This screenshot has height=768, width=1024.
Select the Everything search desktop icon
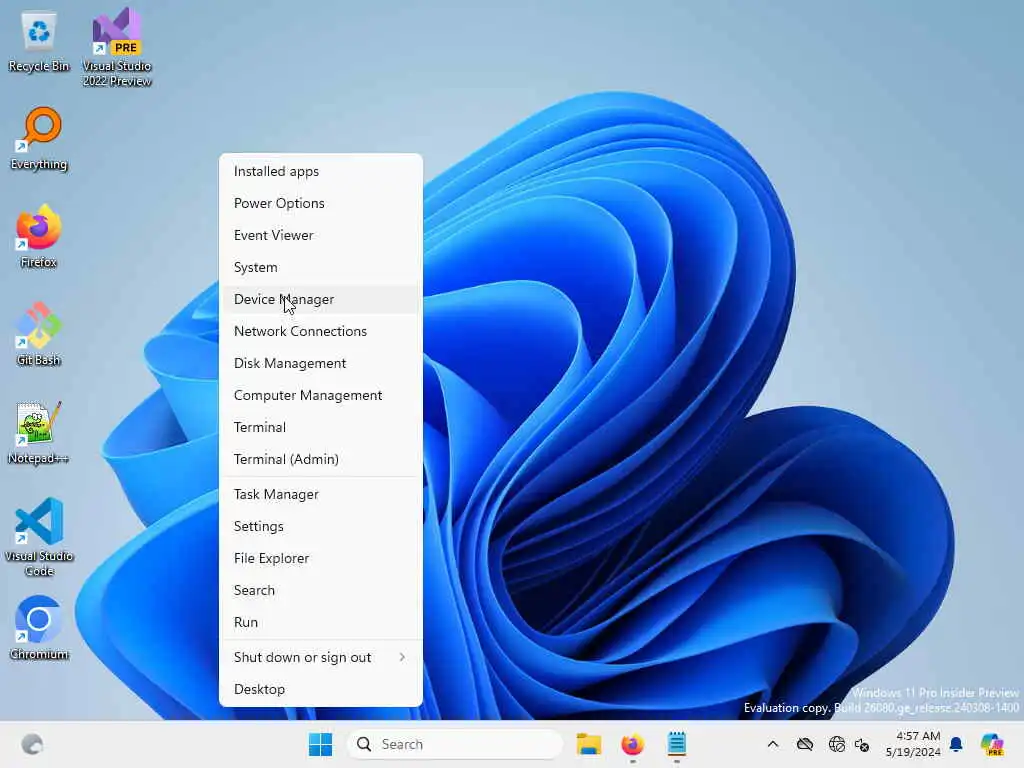[x=39, y=139]
